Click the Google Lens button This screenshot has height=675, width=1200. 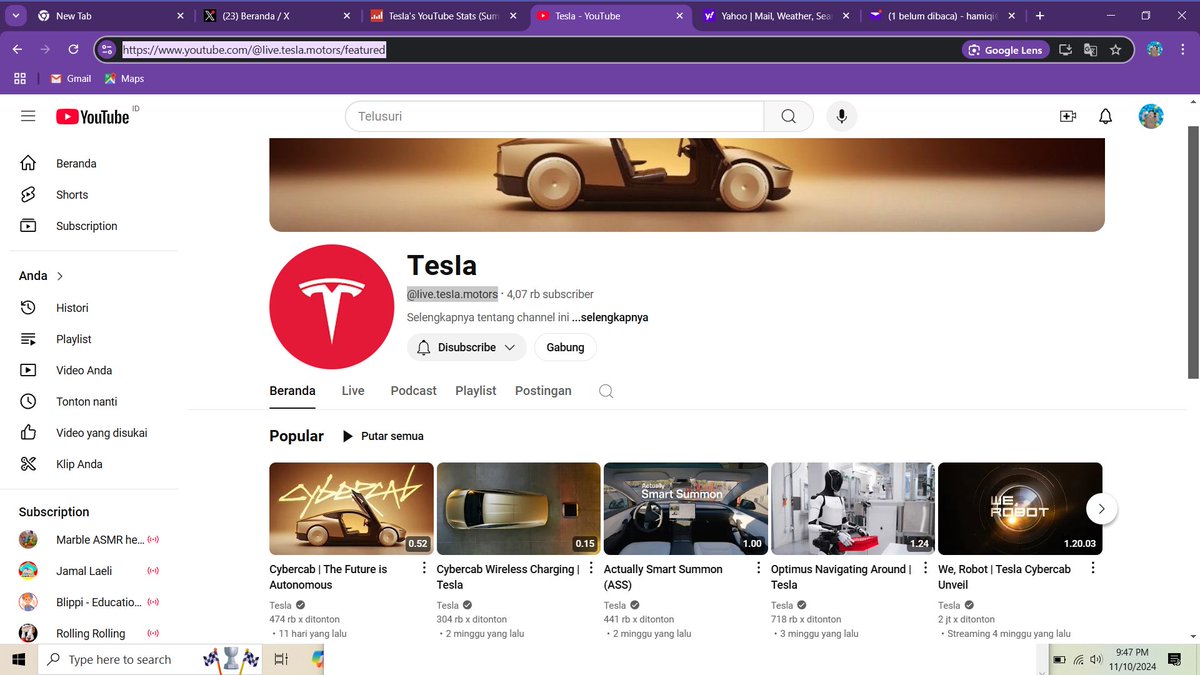(1005, 49)
